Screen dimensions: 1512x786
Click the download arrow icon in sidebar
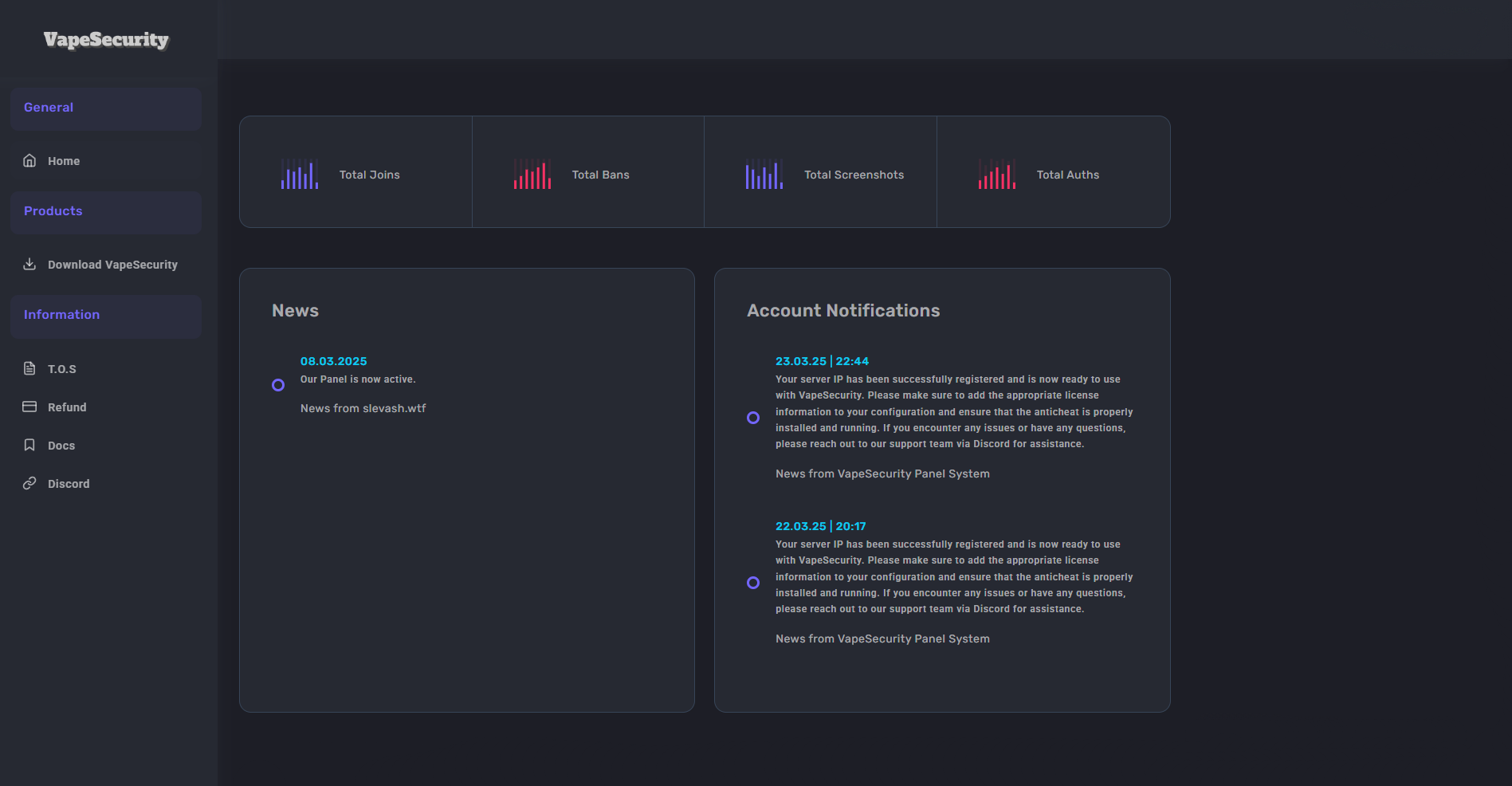point(29,264)
